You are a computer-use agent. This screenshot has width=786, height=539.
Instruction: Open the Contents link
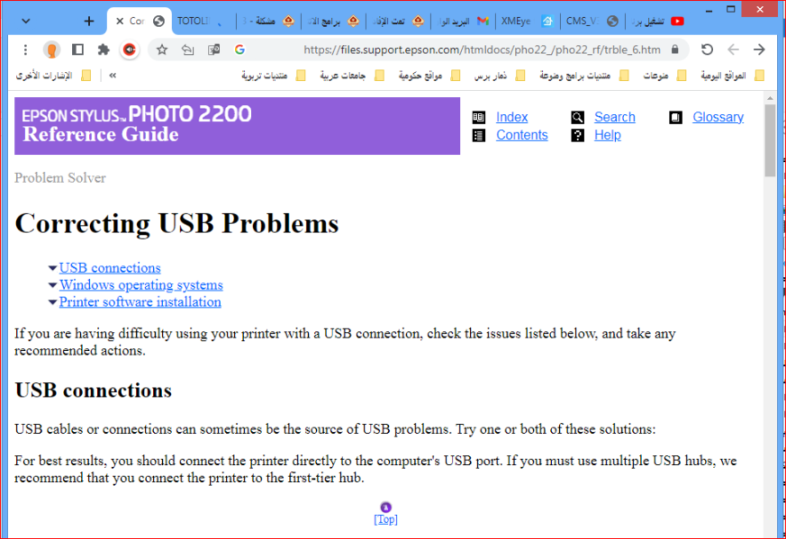click(521, 135)
